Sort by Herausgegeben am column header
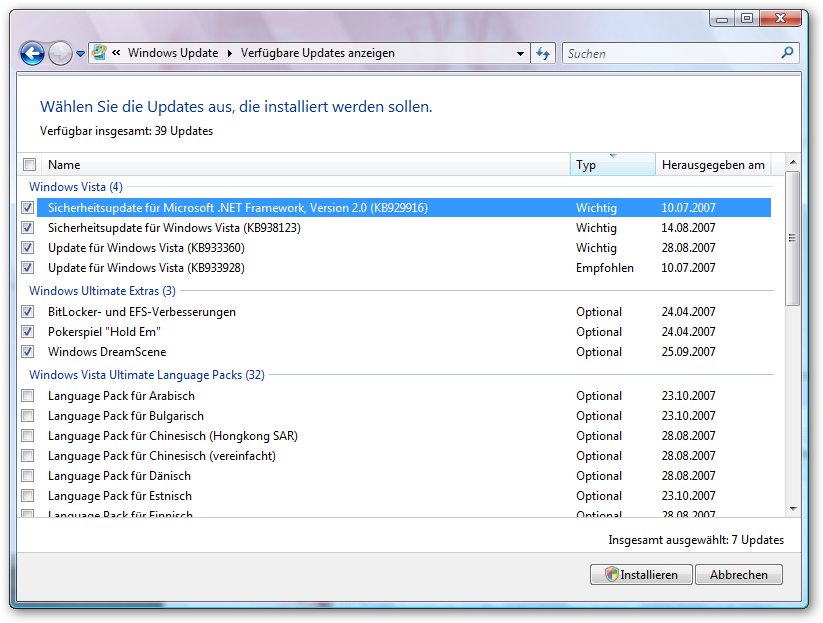This screenshot has width=823, height=623. (713, 165)
